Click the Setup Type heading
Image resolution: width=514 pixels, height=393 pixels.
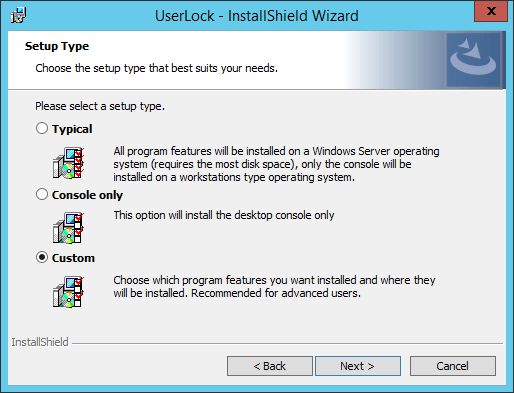click(57, 46)
